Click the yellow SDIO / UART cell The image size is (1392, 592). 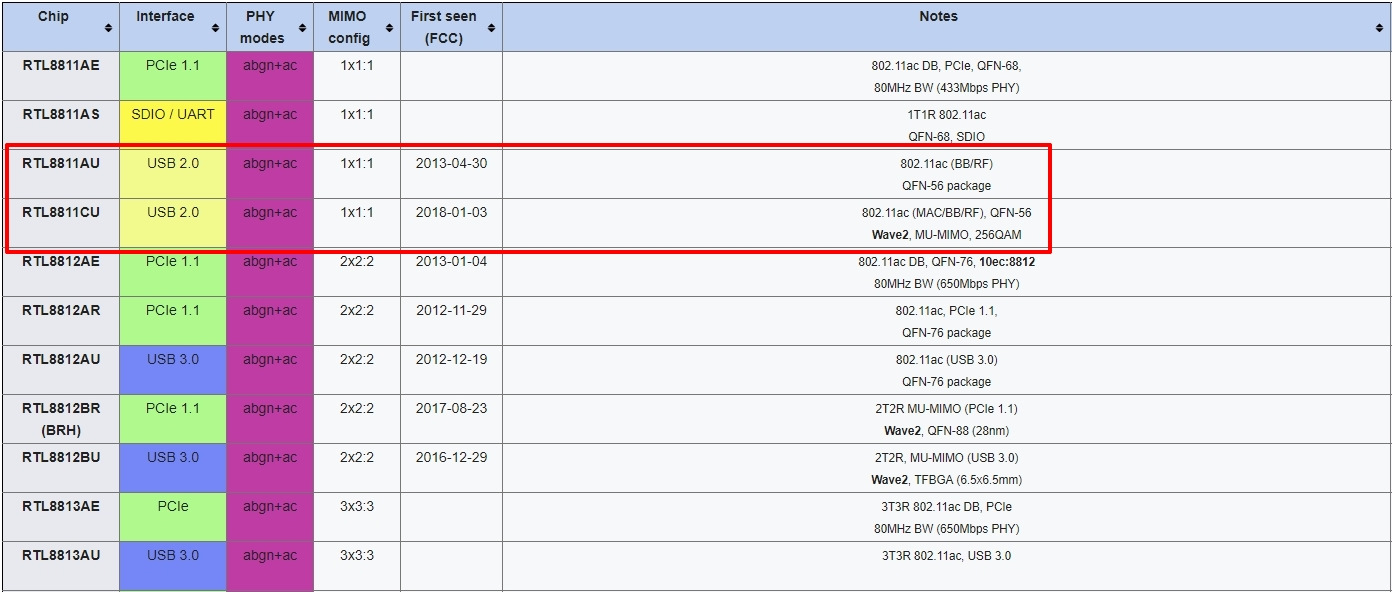click(173, 114)
